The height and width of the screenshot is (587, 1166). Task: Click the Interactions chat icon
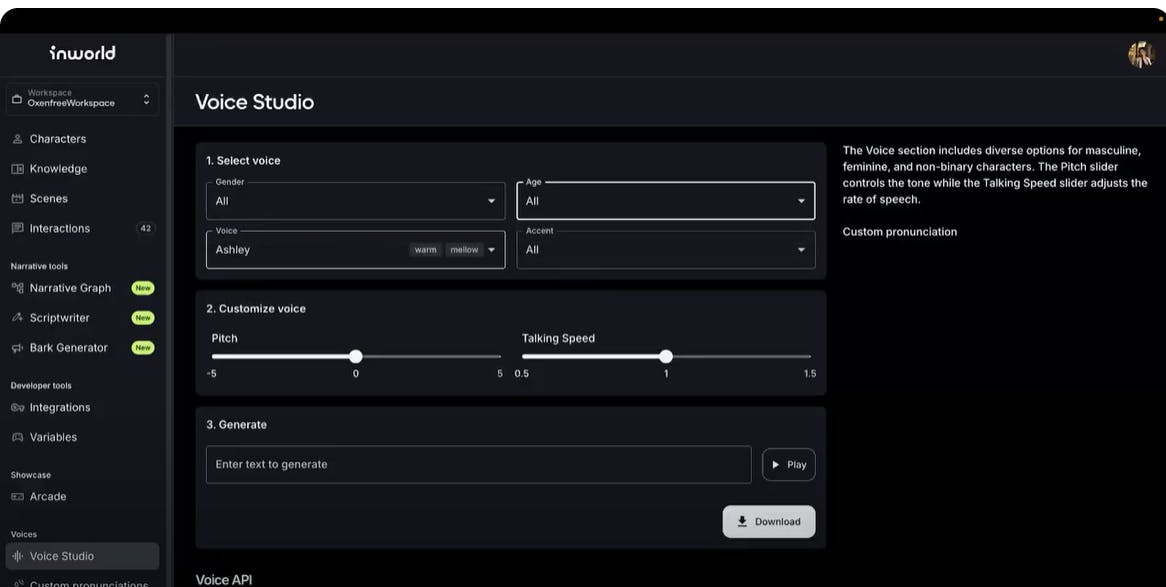pyautogui.click(x=17, y=228)
